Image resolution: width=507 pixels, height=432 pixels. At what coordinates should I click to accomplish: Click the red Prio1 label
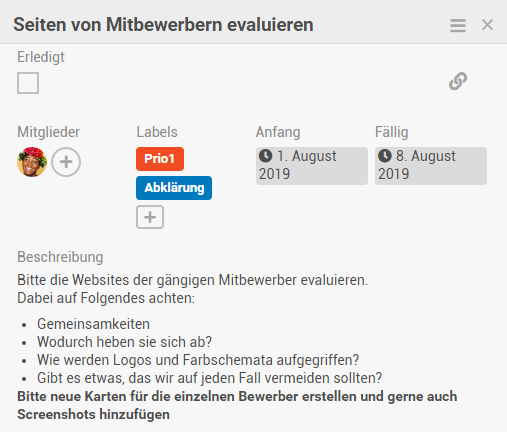coord(160,159)
